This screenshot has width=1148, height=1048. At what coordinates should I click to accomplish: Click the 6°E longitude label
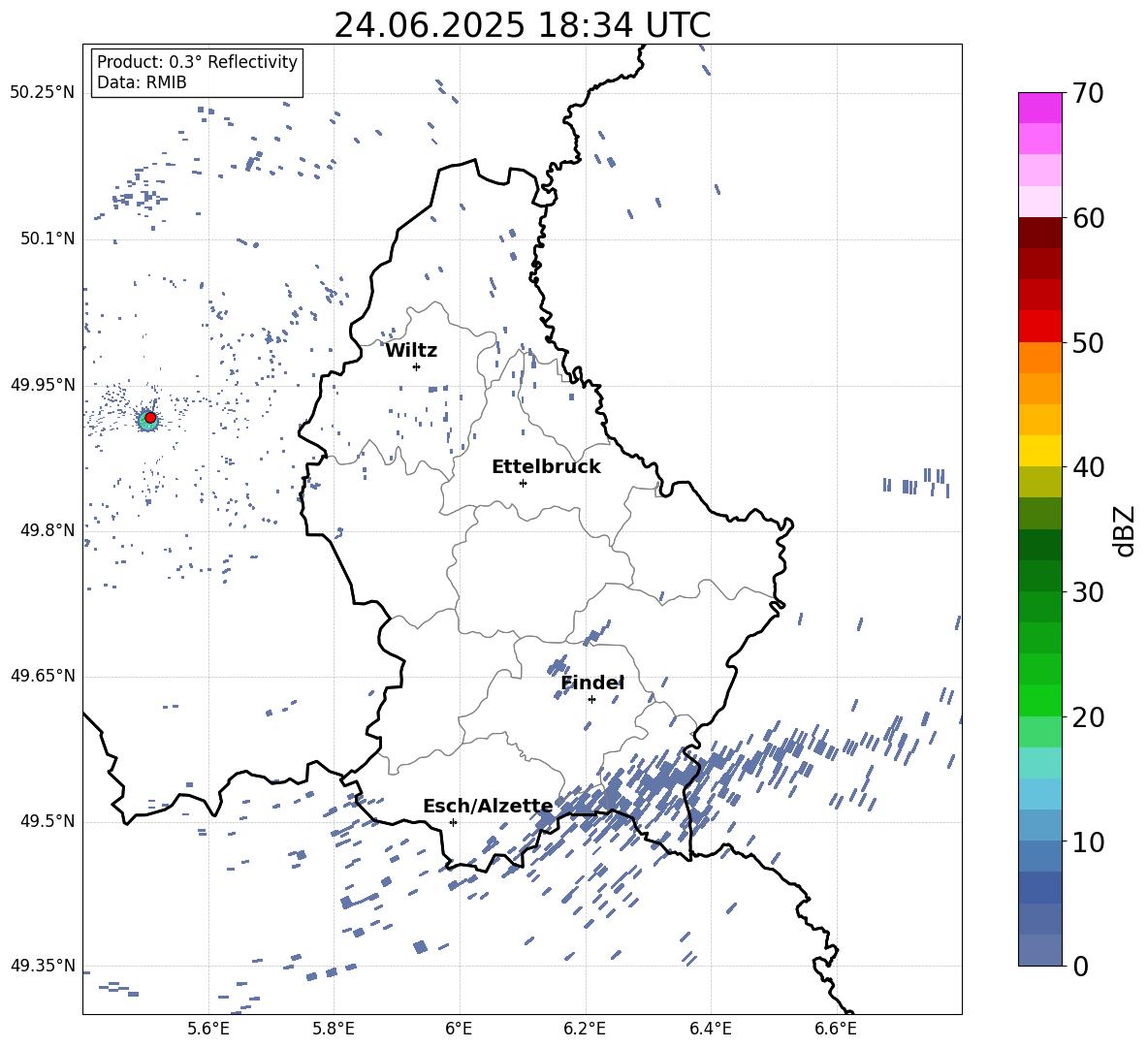coord(459,1029)
